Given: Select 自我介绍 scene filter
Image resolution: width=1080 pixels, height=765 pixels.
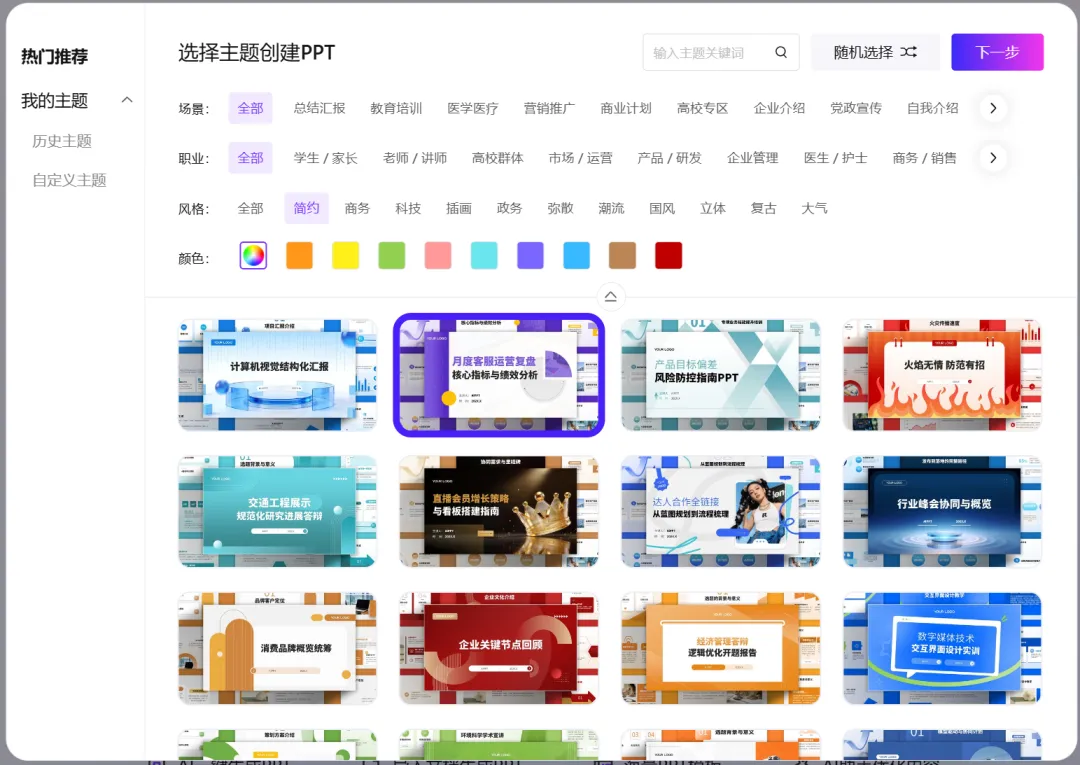Looking at the screenshot, I should point(933,108).
